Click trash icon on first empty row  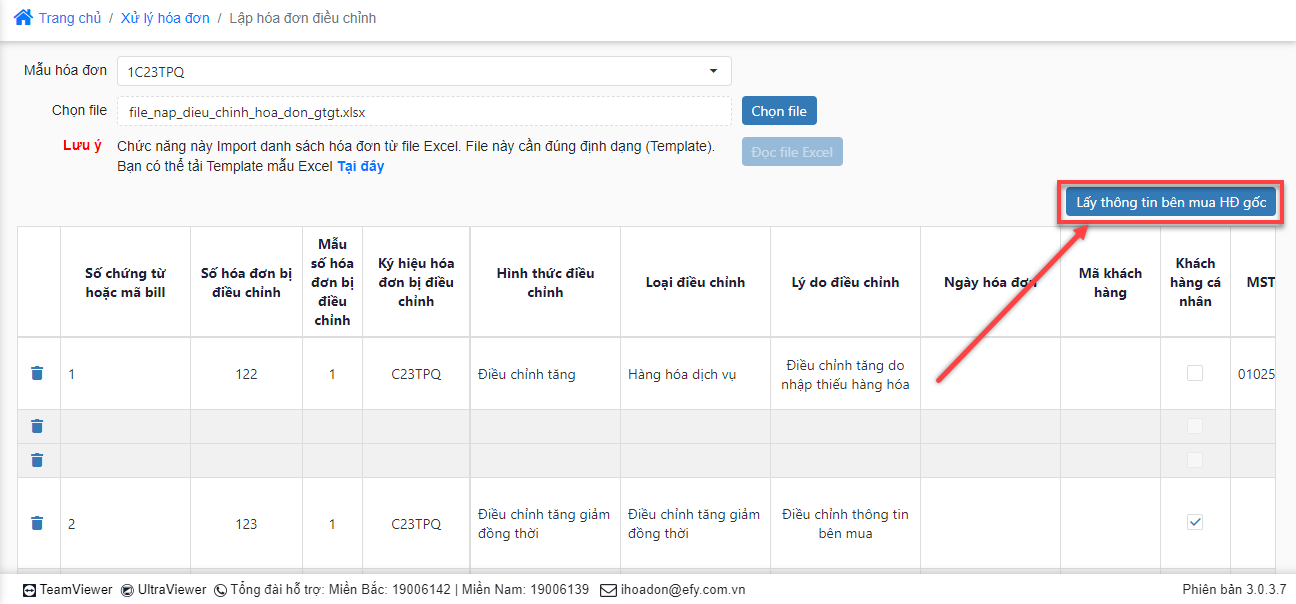[37, 426]
